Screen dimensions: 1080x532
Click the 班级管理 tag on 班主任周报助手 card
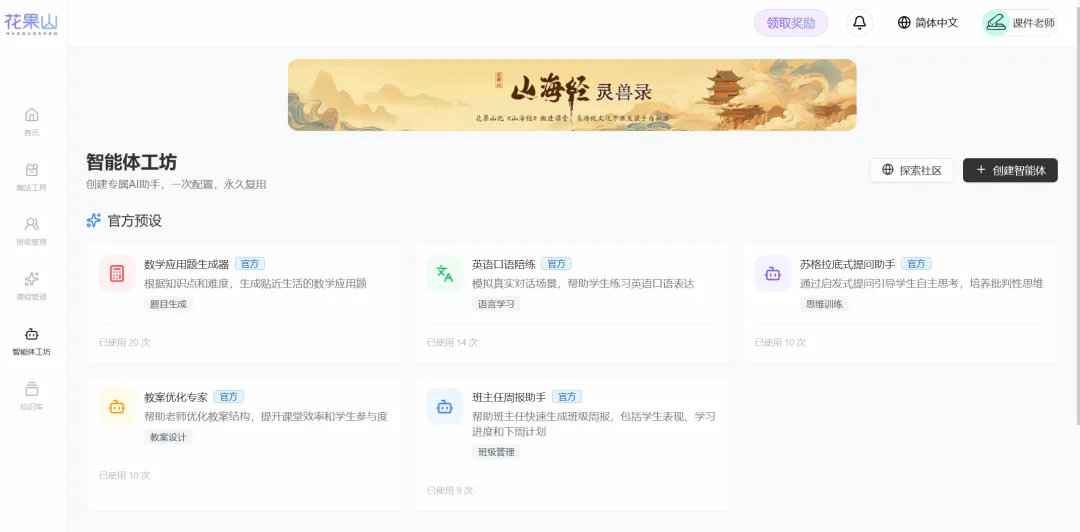(x=496, y=452)
